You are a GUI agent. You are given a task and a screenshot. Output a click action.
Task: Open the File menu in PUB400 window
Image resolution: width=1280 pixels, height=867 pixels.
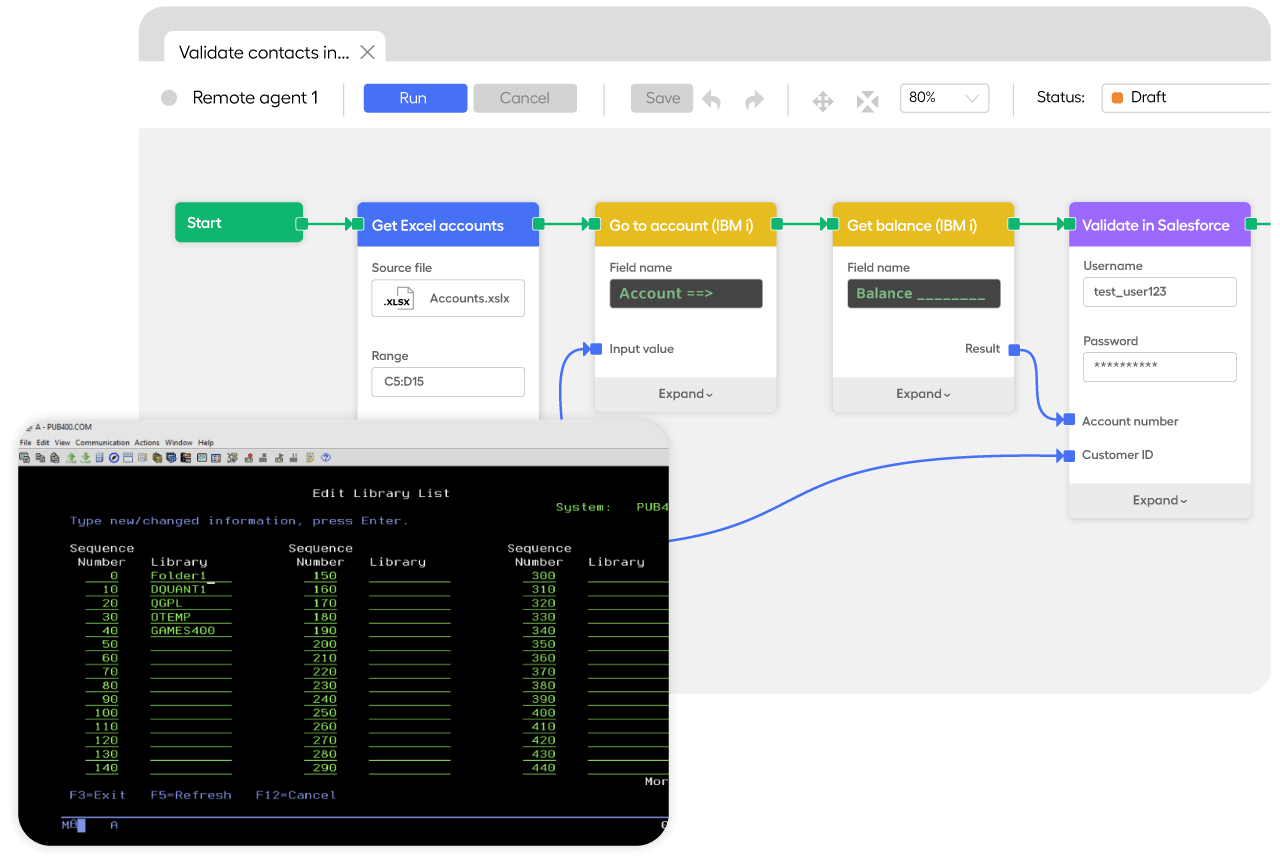click(x=25, y=442)
